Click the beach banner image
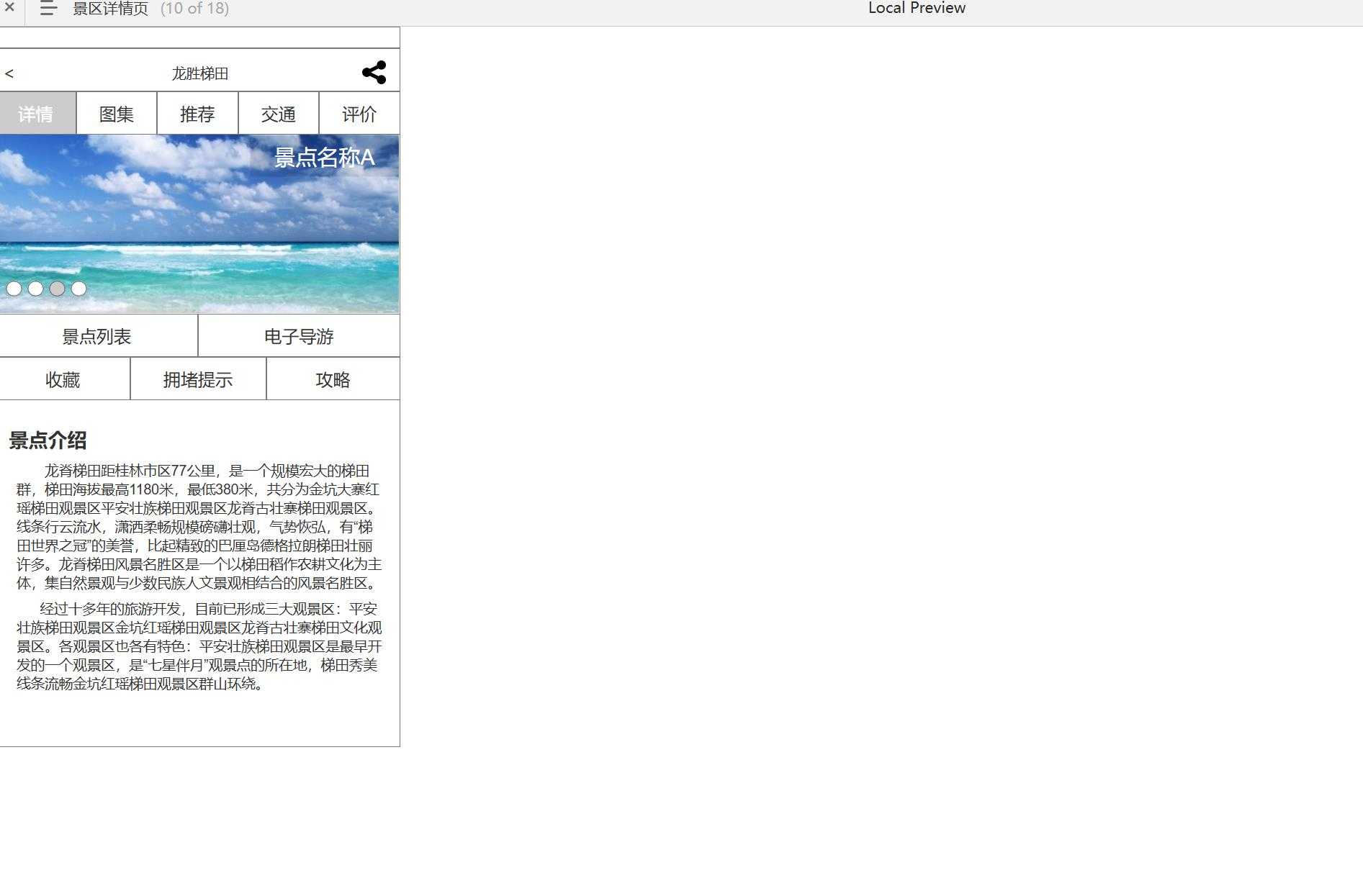This screenshot has height=896, width=1363. point(199,224)
